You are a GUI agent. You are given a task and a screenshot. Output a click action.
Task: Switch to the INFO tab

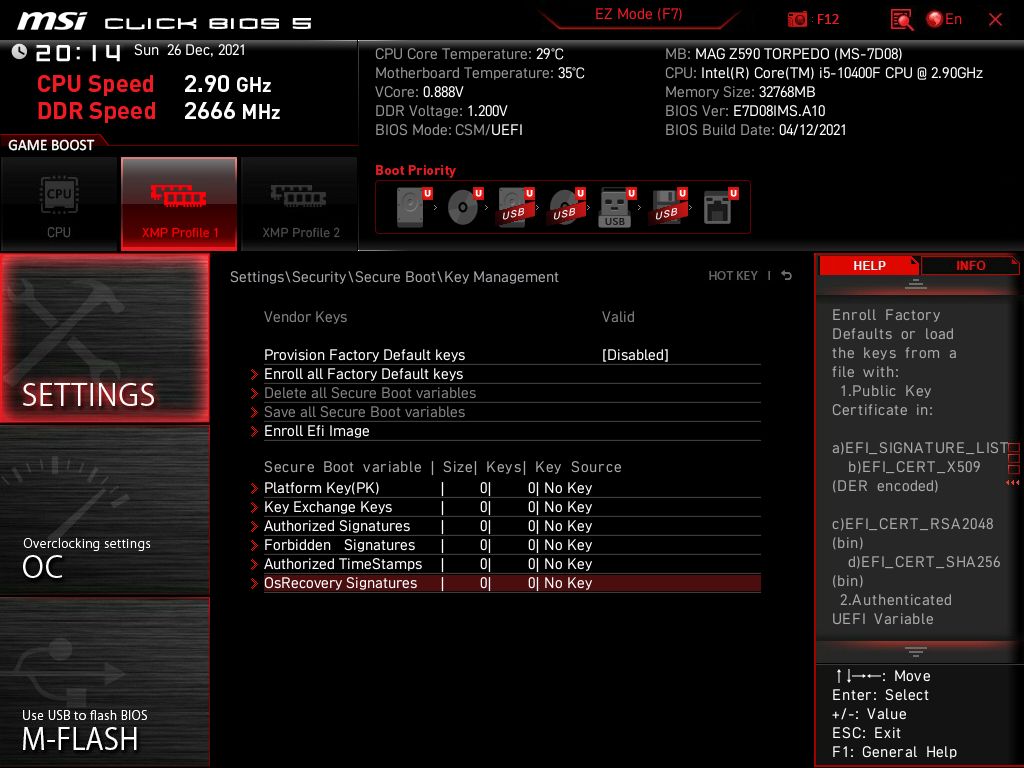(970, 266)
